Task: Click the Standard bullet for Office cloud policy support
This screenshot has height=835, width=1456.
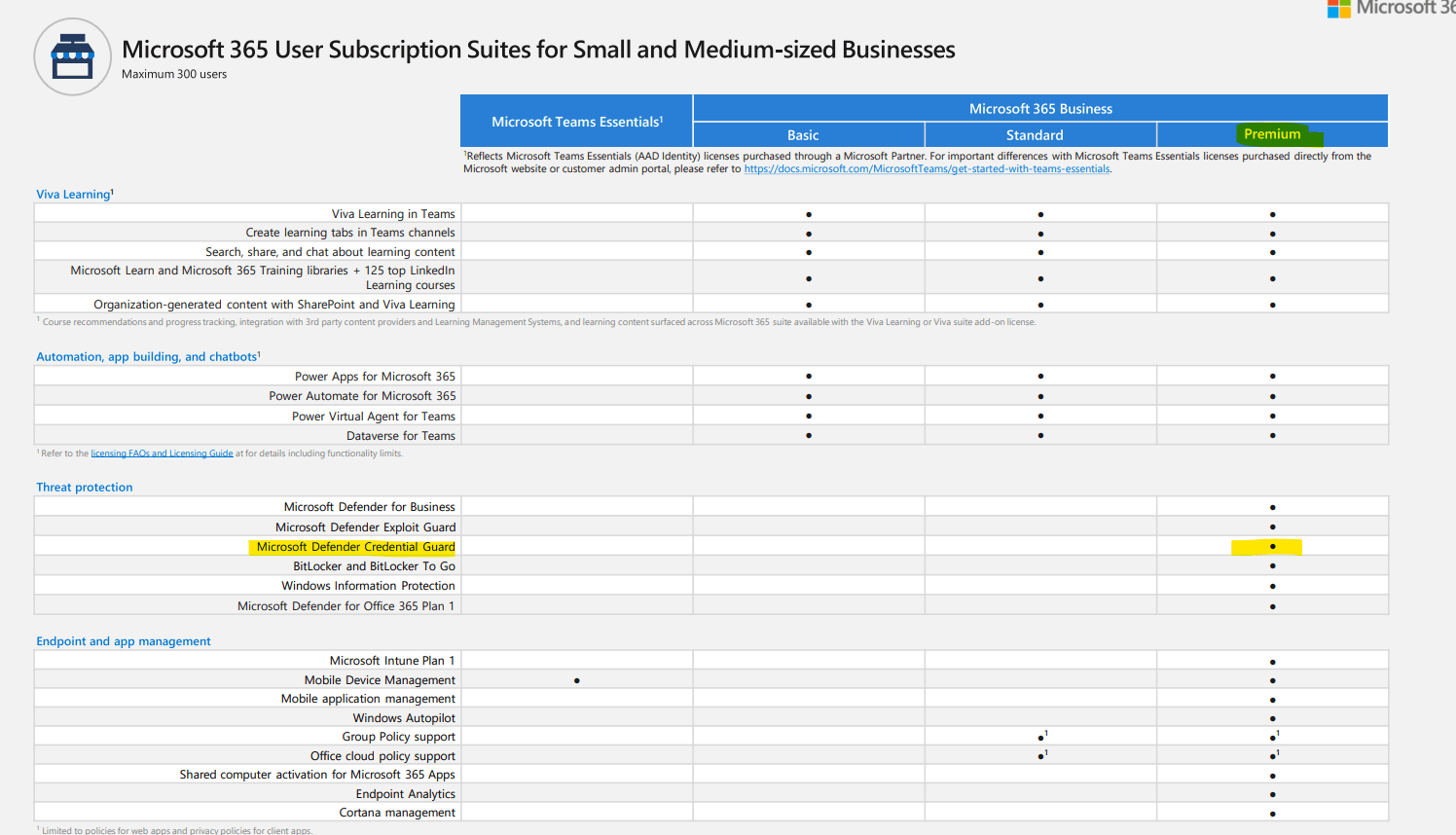Action: click(x=1041, y=756)
